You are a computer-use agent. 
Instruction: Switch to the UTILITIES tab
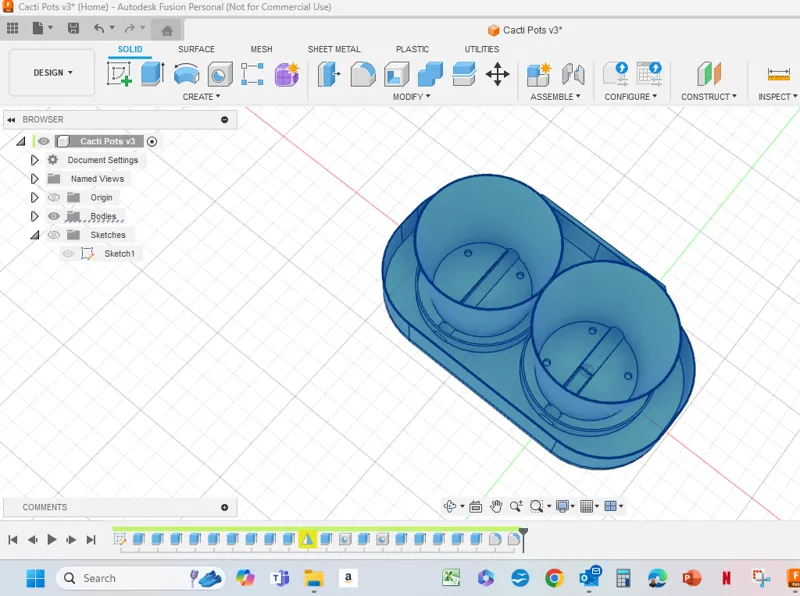tap(482, 49)
